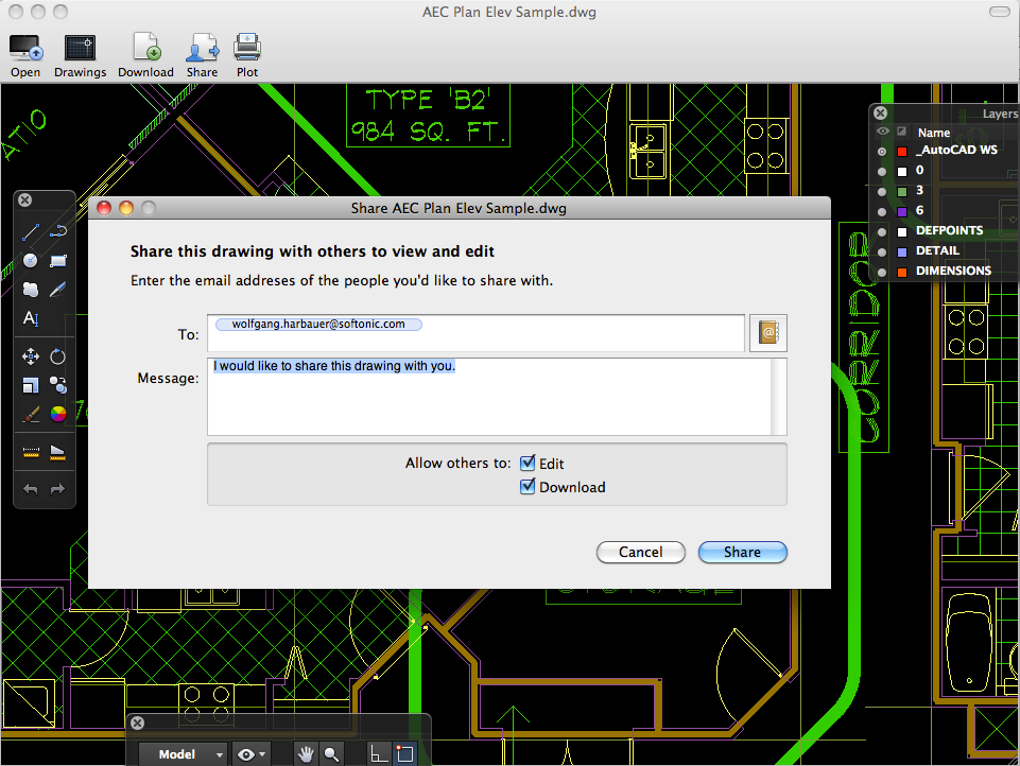This screenshot has height=766, width=1020.
Task: Select the Rotate tool
Action: coord(58,356)
